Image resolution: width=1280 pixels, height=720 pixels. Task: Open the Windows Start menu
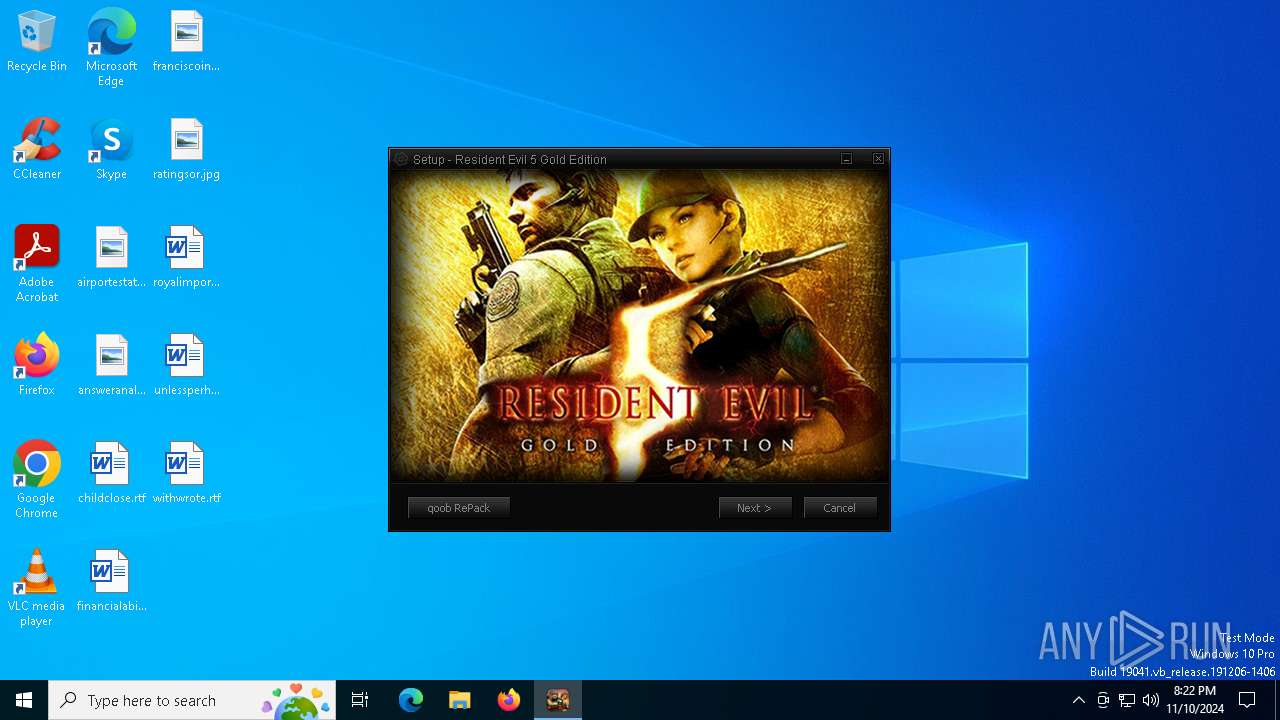[x=24, y=700]
